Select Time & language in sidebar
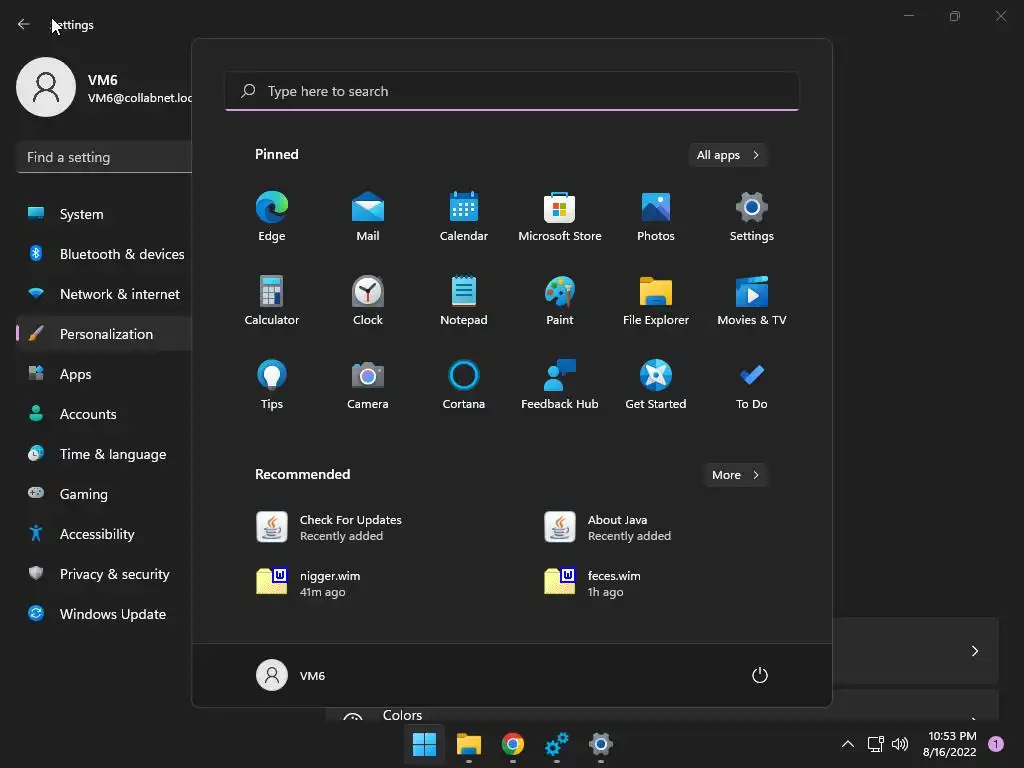This screenshot has height=768, width=1024. pyautogui.click(x=104, y=454)
